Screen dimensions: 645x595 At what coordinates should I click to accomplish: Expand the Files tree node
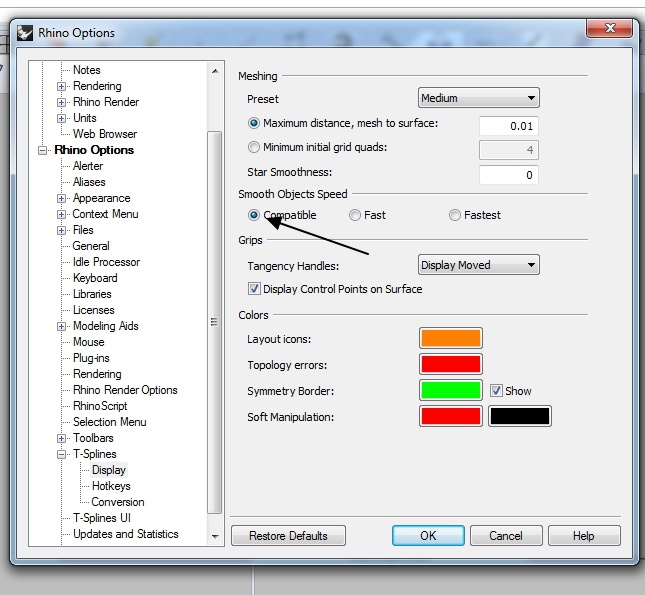pos(61,230)
